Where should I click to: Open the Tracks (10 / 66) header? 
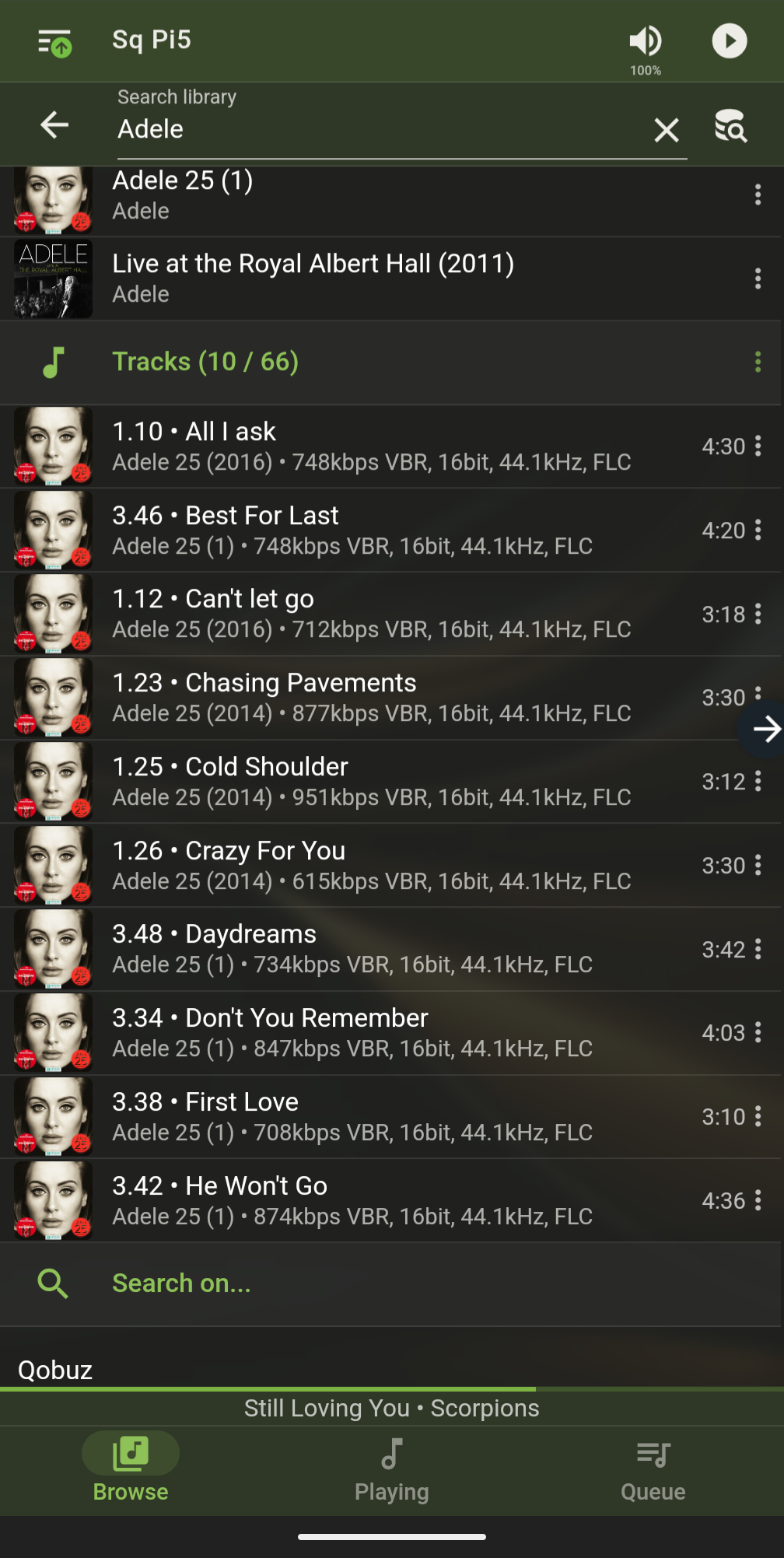(205, 362)
